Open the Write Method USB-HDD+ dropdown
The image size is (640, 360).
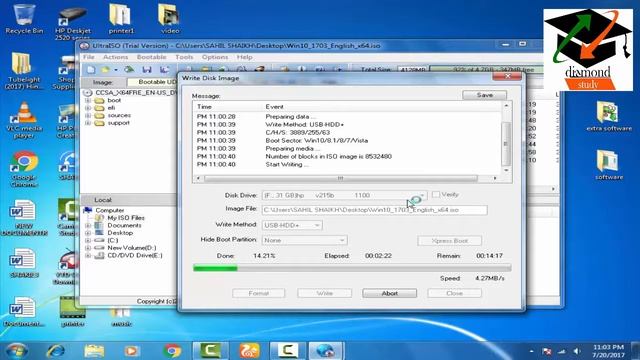(317, 225)
